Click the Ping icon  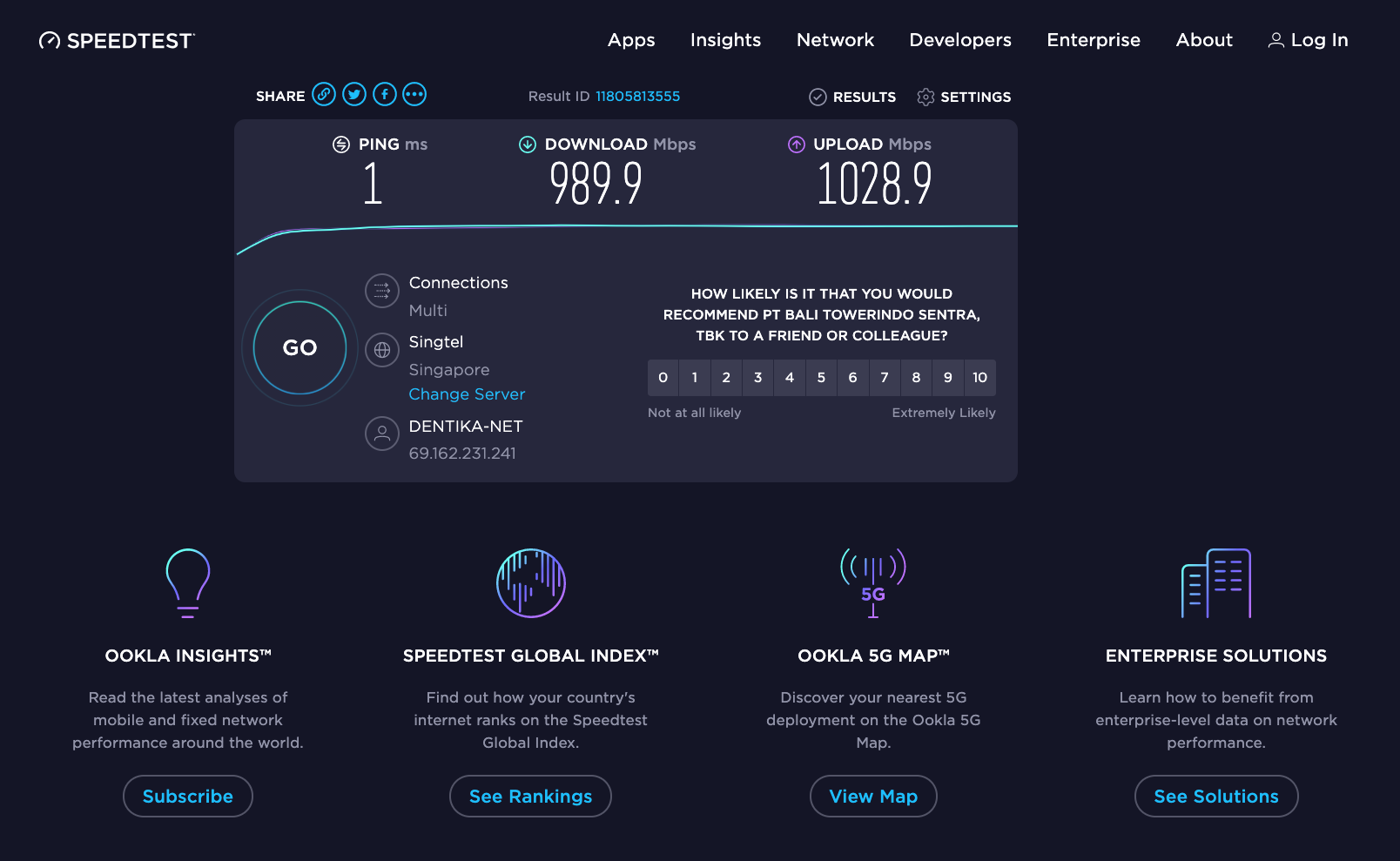point(341,145)
